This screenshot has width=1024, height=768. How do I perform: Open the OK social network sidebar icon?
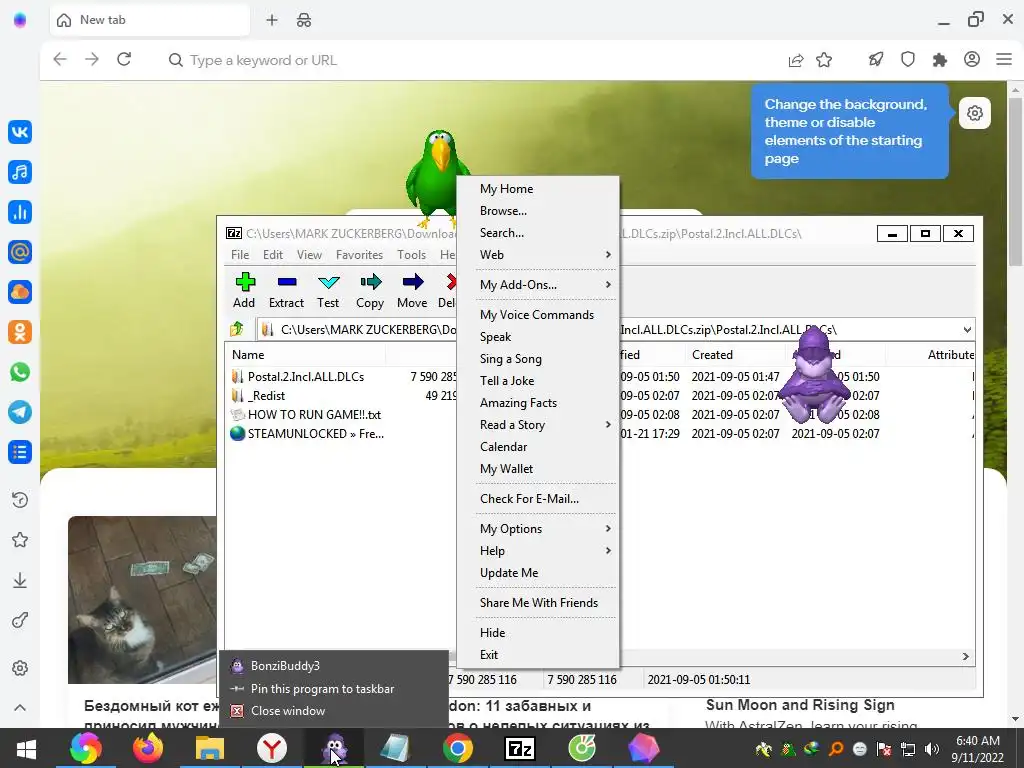pyautogui.click(x=20, y=332)
